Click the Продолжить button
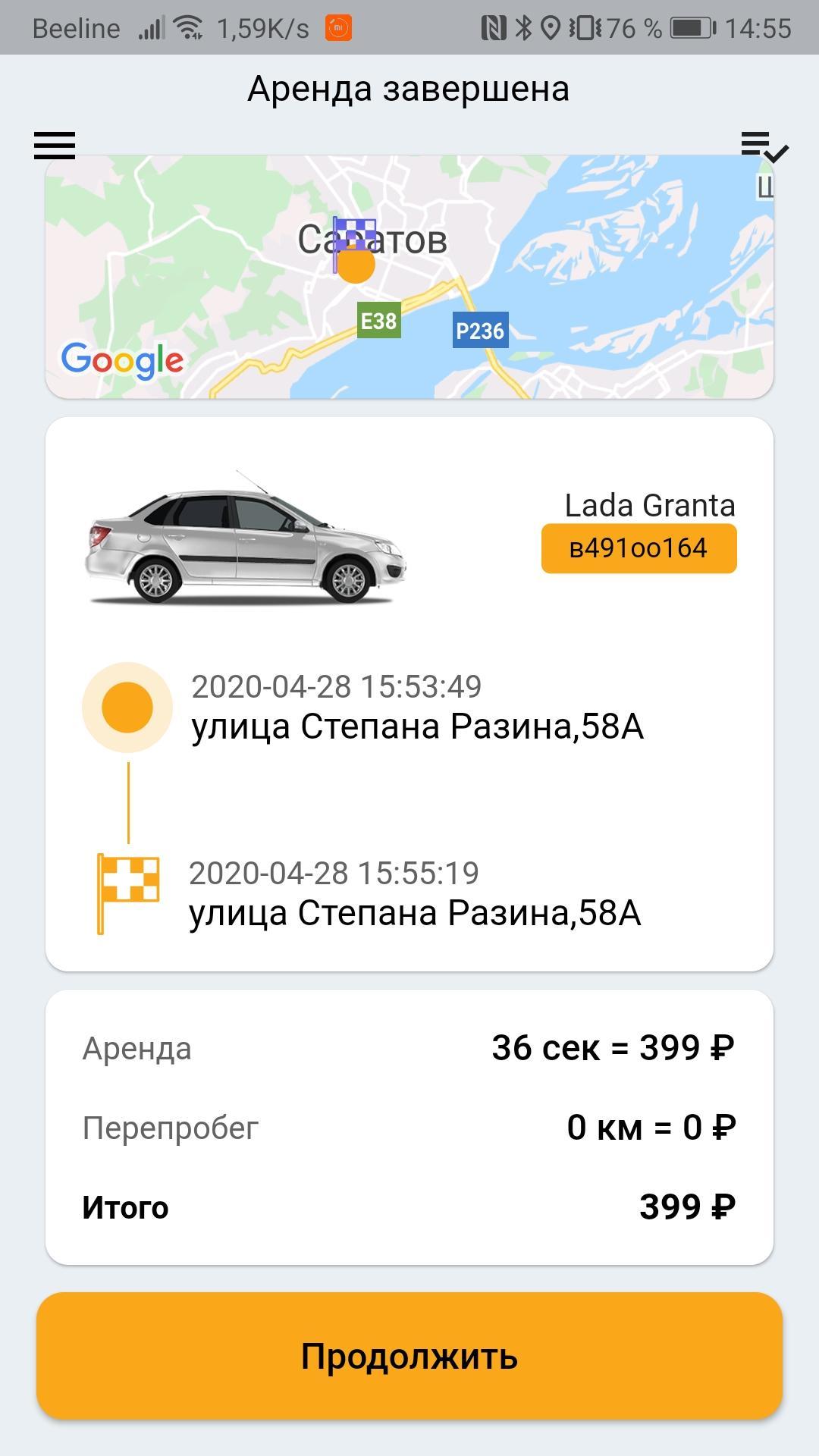The width and height of the screenshot is (819, 1456). [x=409, y=1356]
